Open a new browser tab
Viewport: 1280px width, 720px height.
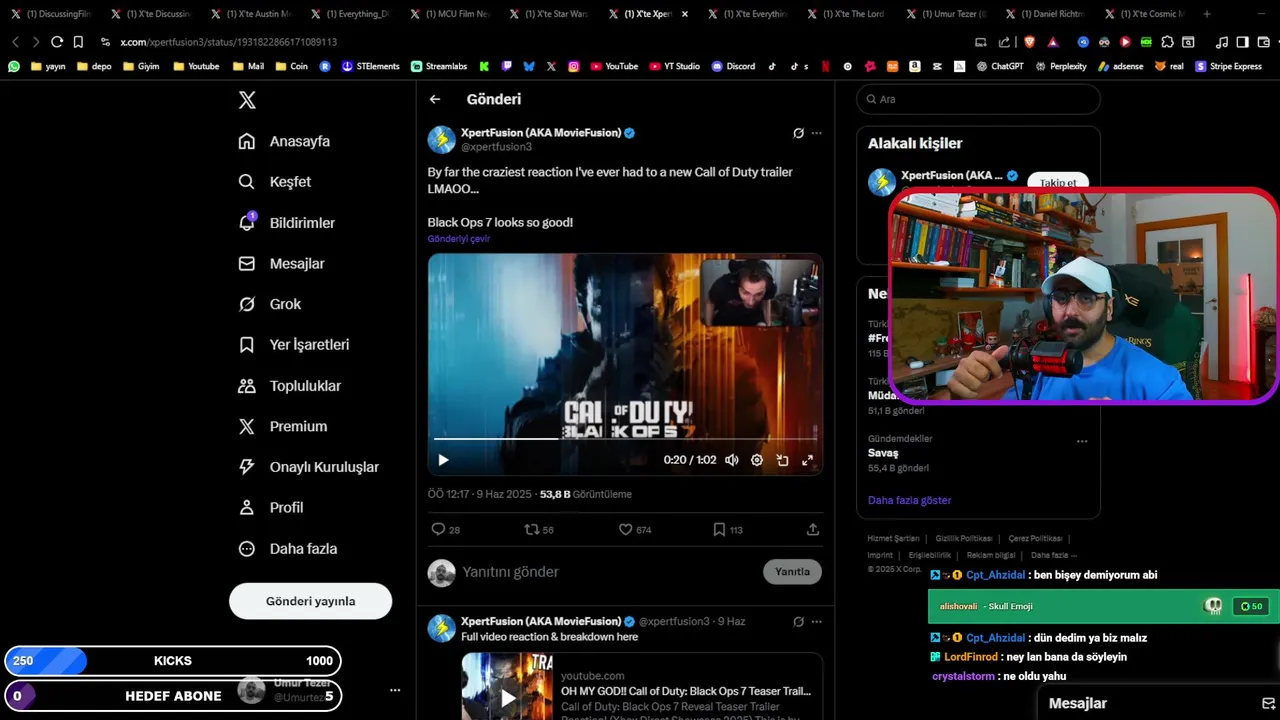click(1207, 14)
